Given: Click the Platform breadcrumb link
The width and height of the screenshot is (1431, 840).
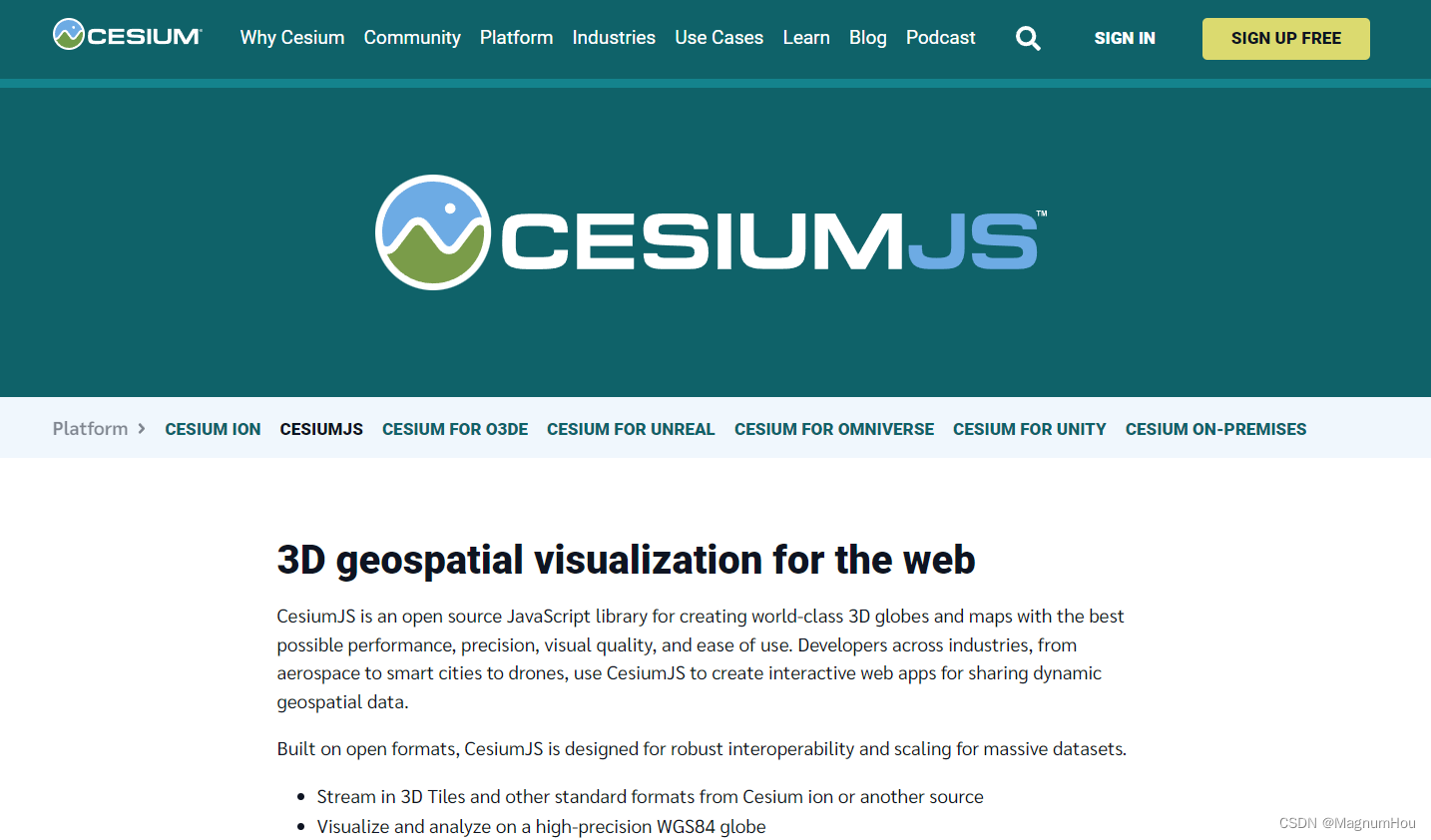Looking at the screenshot, I should pos(90,429).
